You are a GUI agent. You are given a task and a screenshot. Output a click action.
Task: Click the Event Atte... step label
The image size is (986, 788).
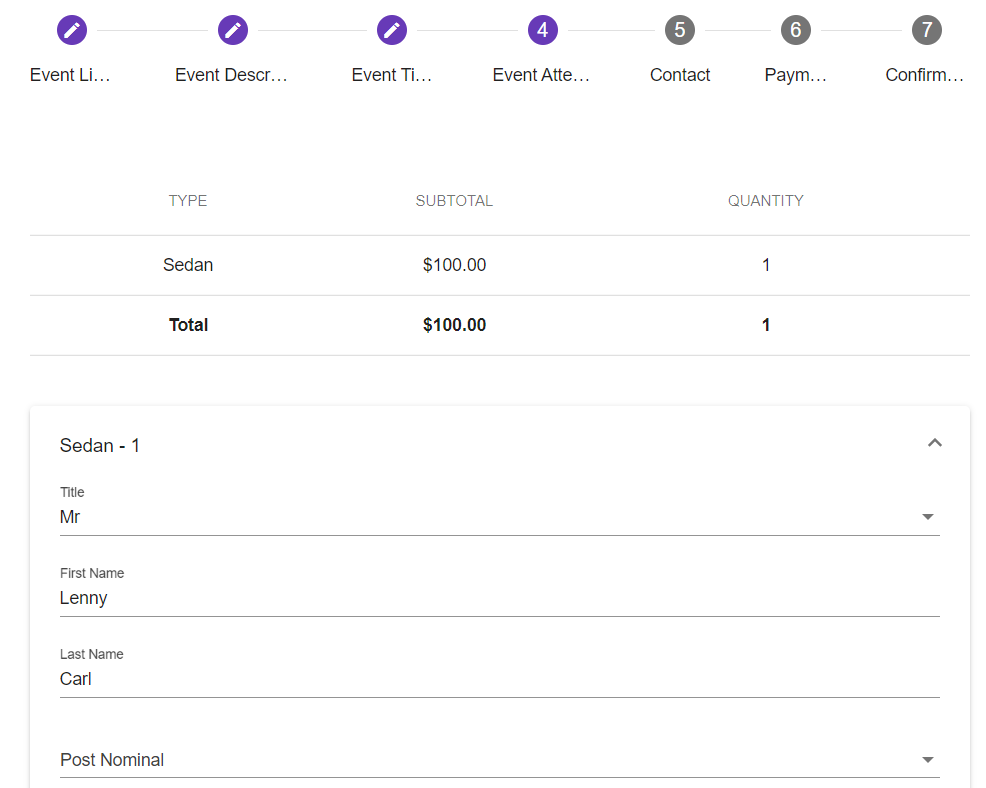click(541, 75)
